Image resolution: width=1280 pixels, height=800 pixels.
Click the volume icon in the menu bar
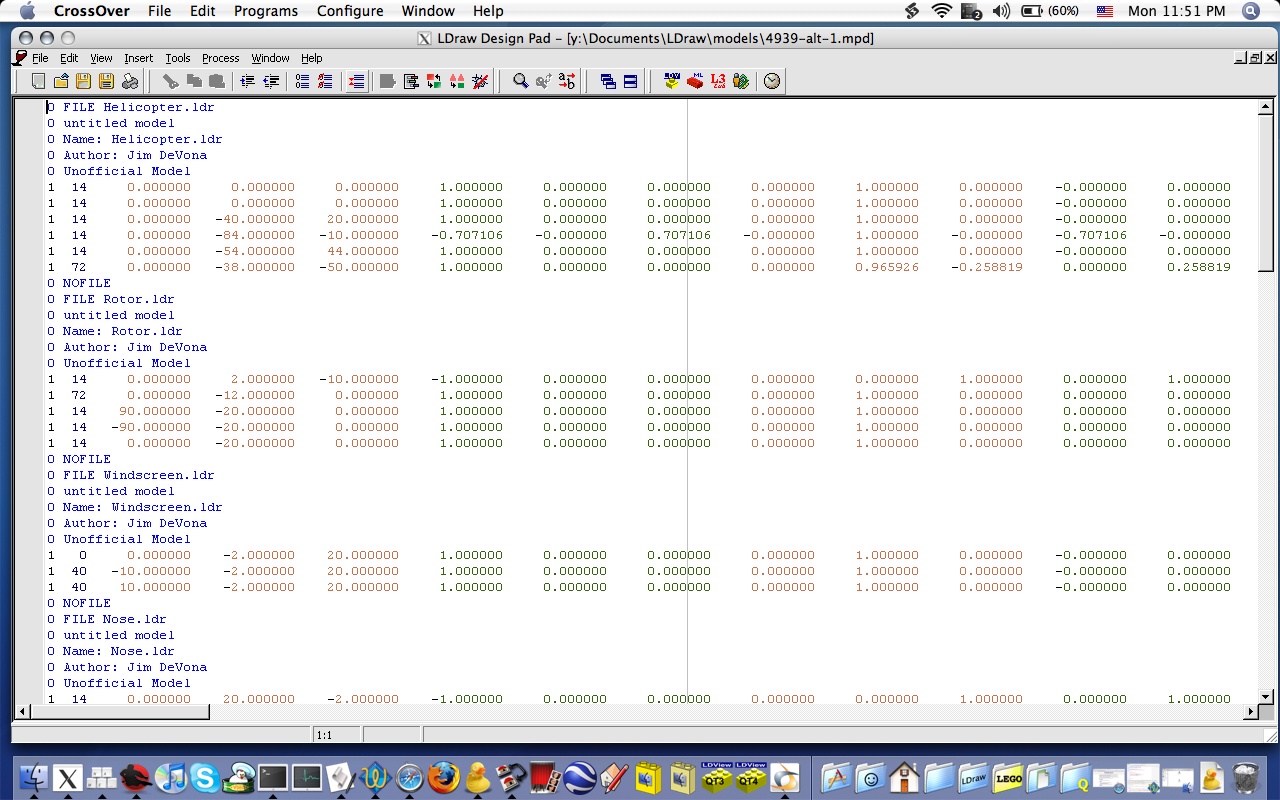[x=1001, y=11]
